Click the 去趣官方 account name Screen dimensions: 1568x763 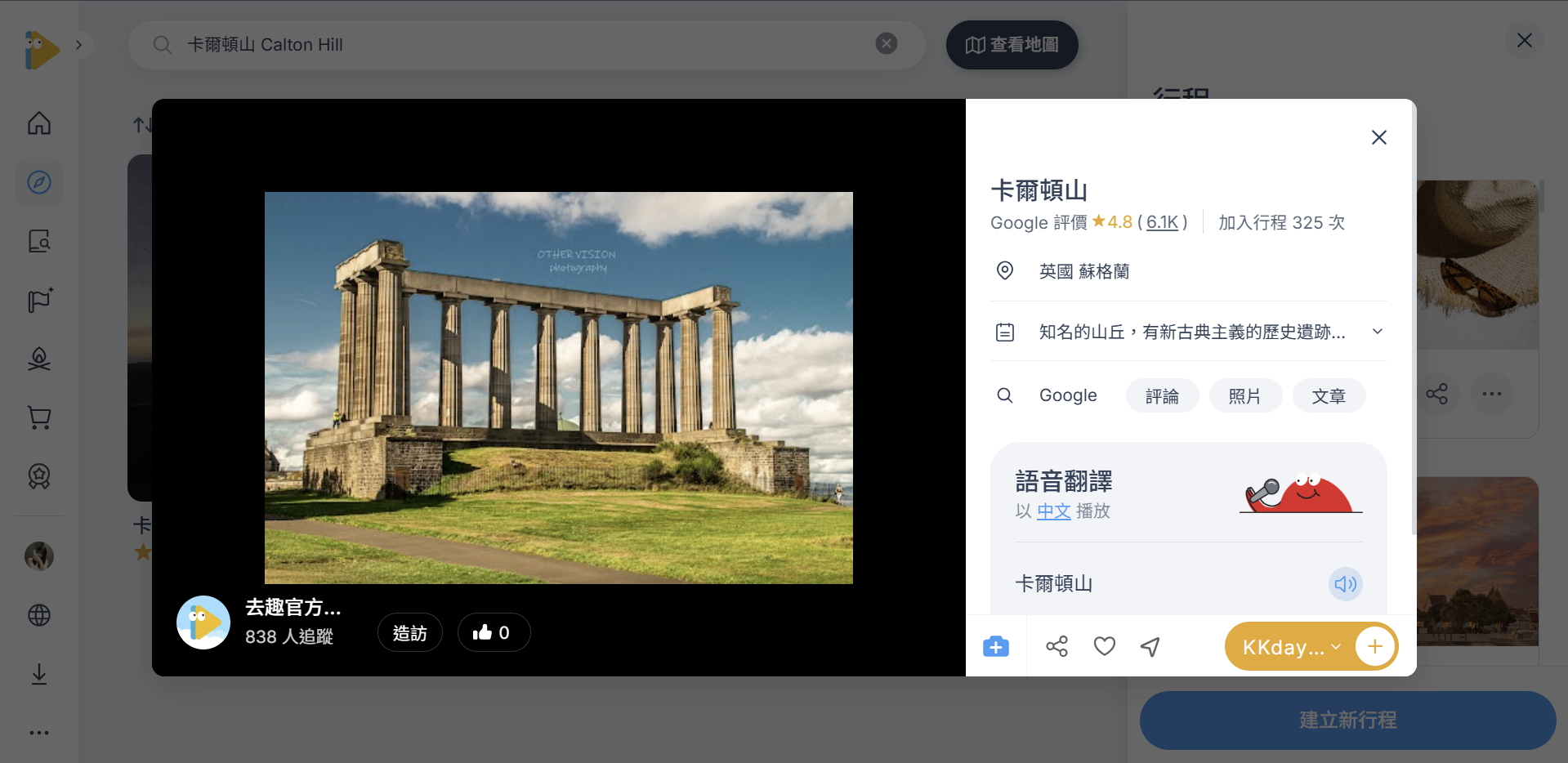pyautogui.click(x=293, y=608)
